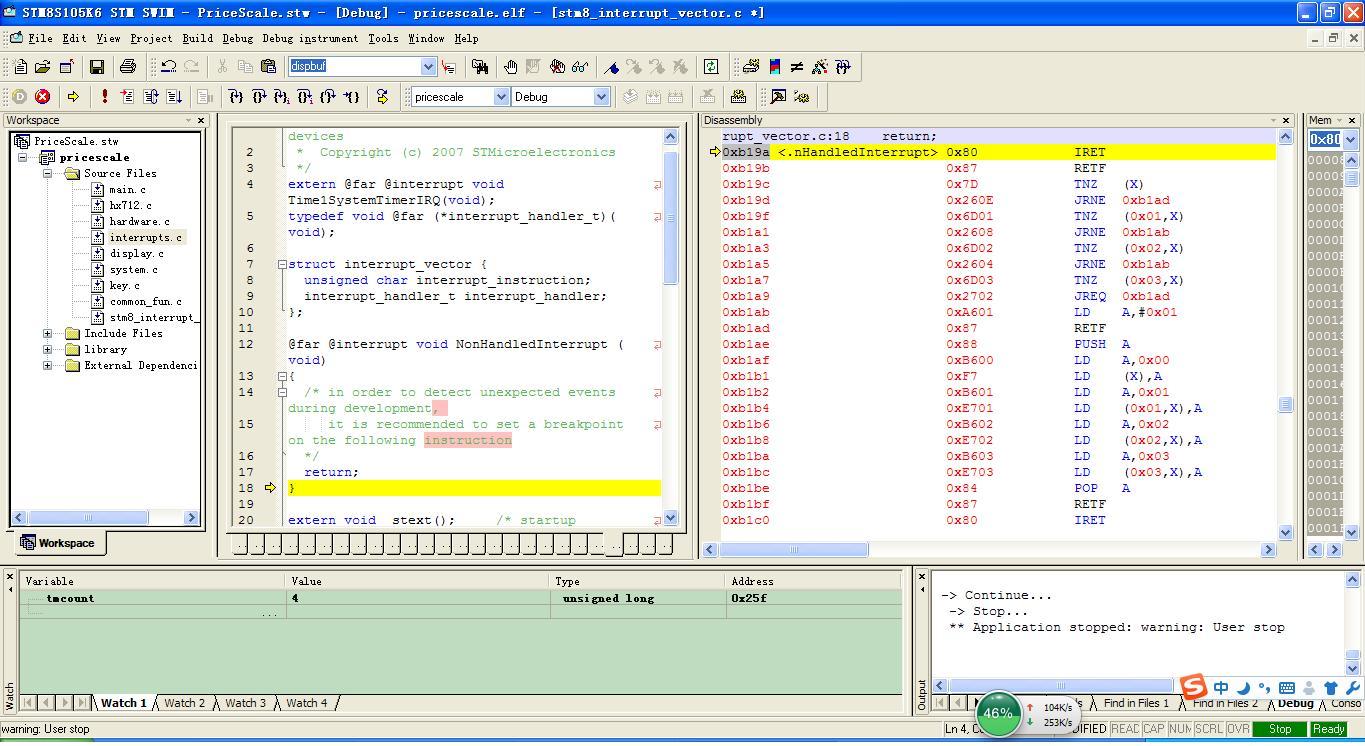The width and height of the screenshot is (1365, 746).
Task: Click the Disassembly horizontal scrollbar thumb
Action: pos(794,549)
